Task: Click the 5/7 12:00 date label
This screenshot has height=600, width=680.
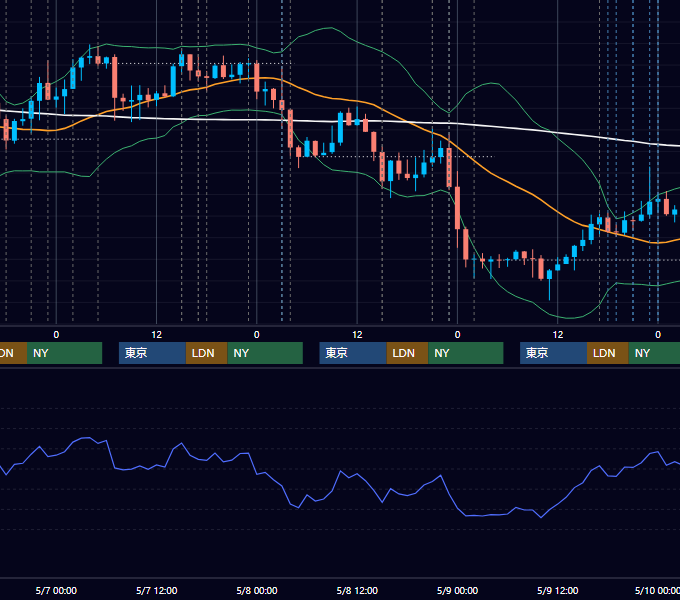Action: (x=157, y=590)
